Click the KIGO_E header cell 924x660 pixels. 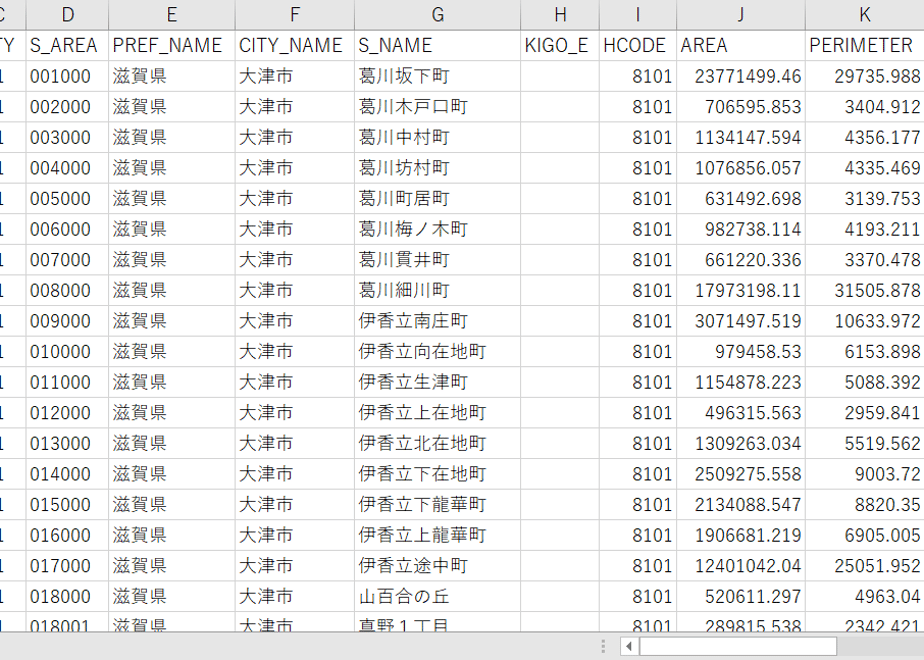point(560,45)
